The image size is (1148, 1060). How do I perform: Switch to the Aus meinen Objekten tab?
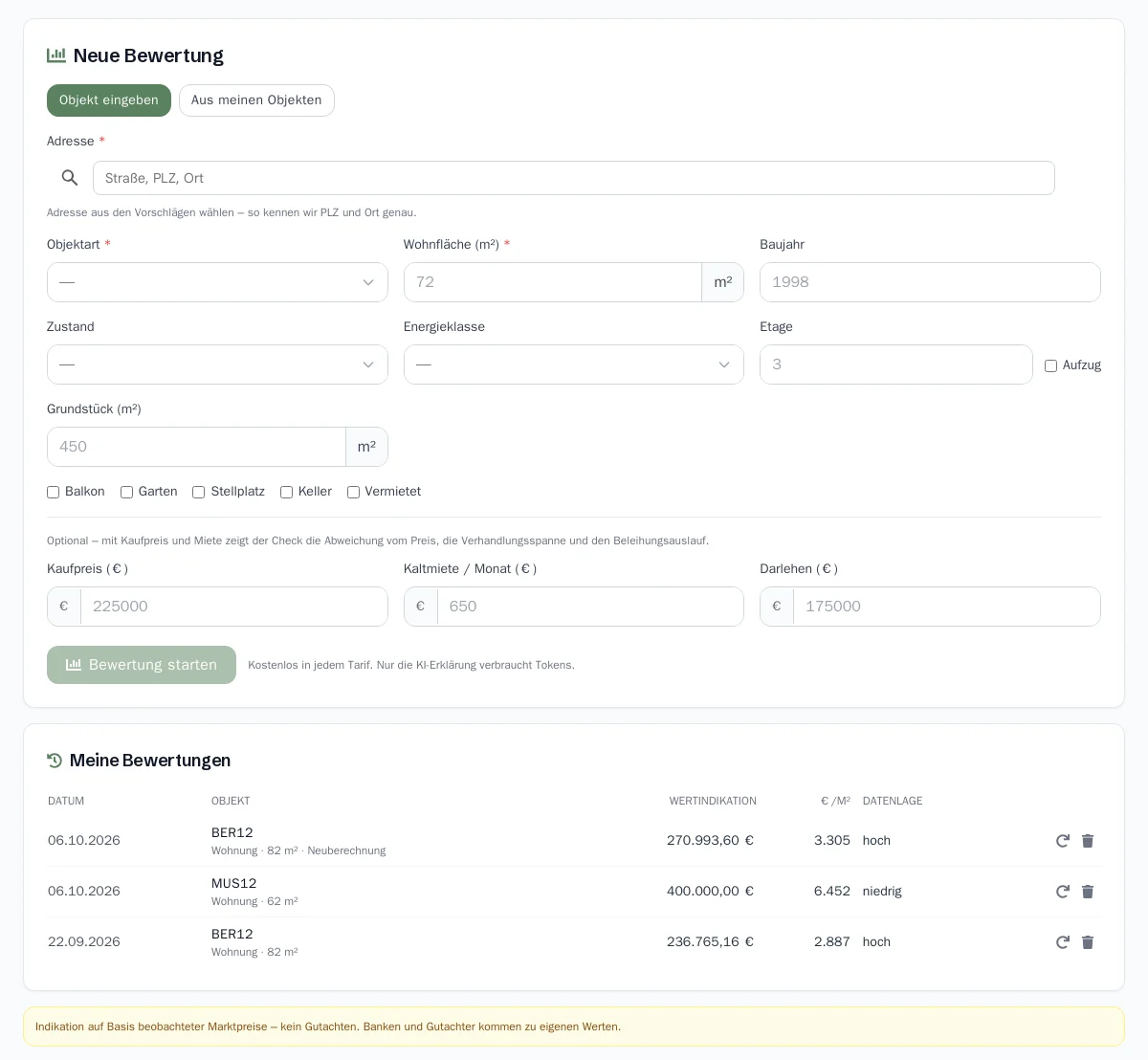(256, 100)
